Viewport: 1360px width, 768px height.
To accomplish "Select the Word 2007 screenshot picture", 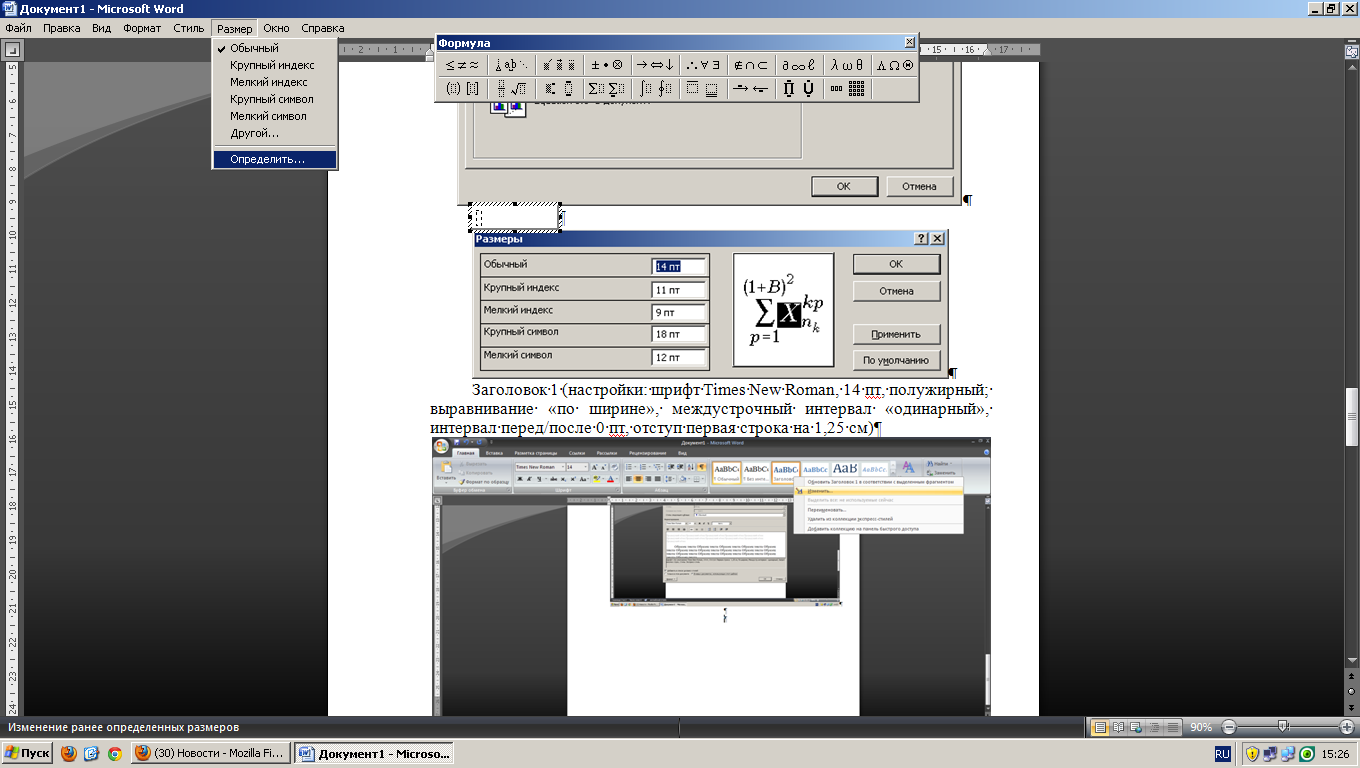I will tap(711, 577).
